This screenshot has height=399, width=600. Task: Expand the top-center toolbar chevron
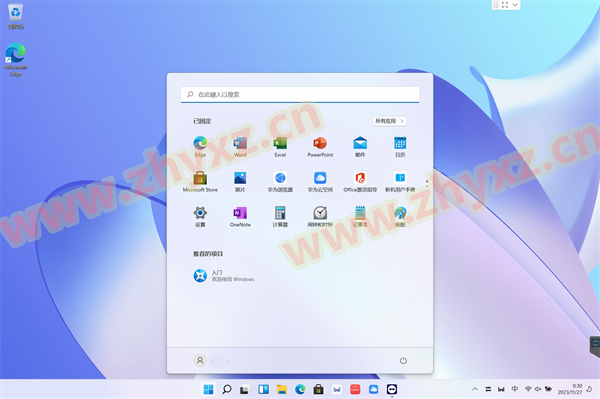coord(515,5)
